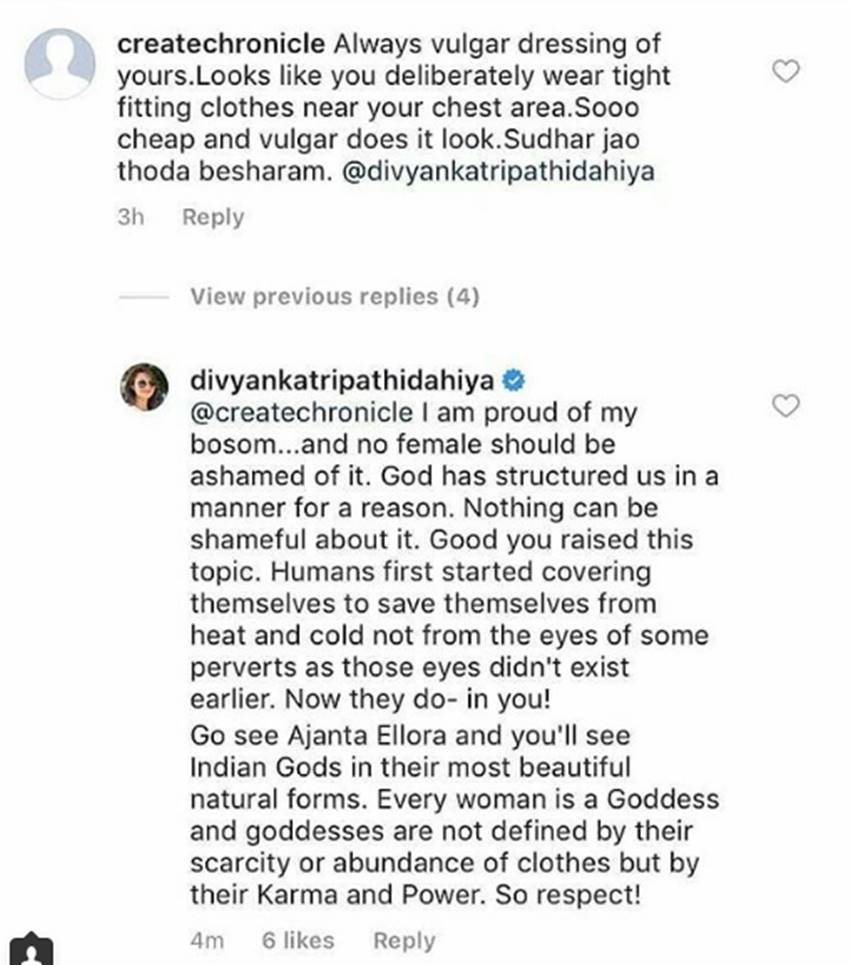The width and height of the screenshot is (850, 965).
Task: Expand View previous replies (4)
Action: [x=334, y=296]
